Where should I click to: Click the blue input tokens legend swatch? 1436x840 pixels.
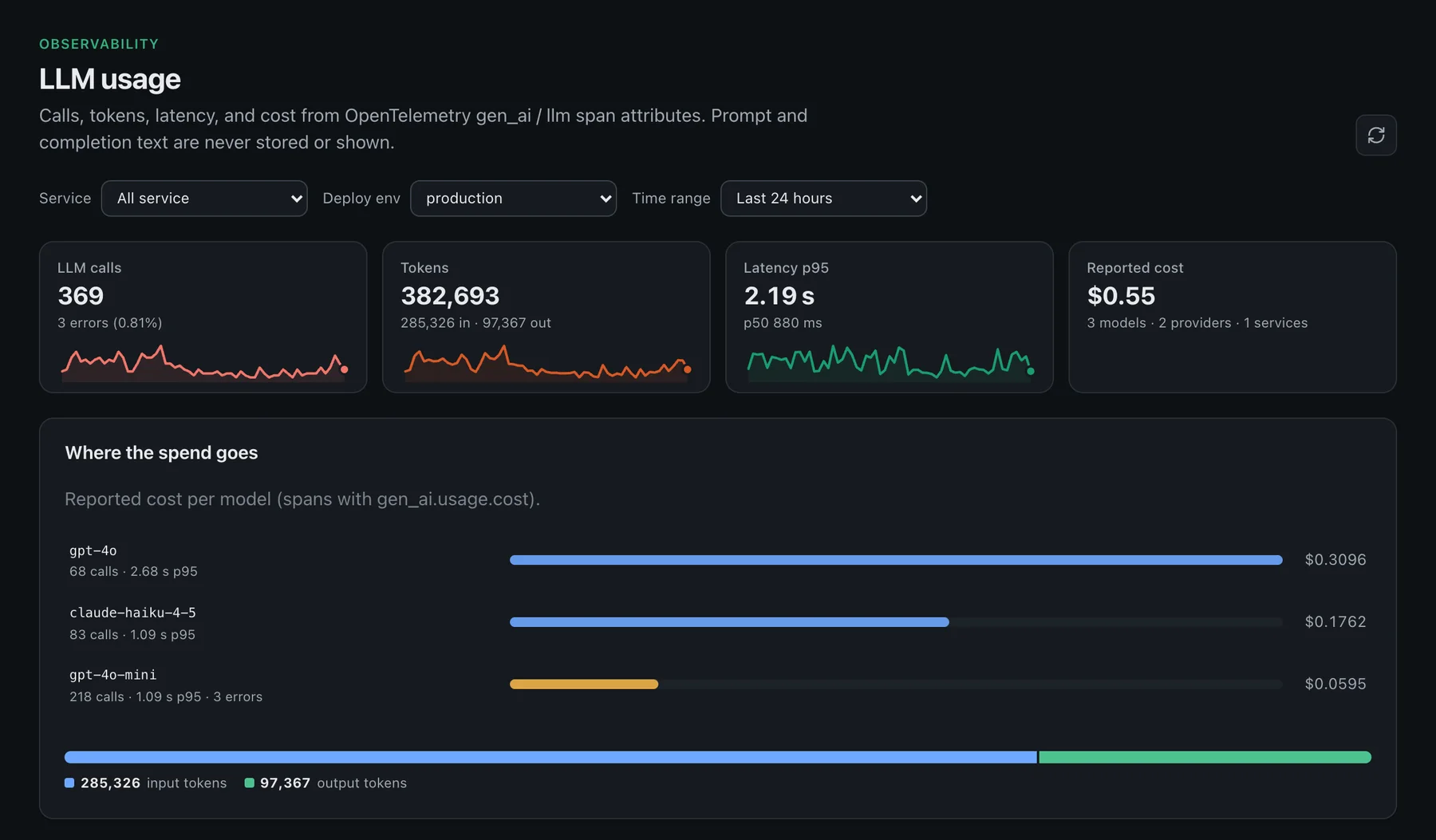(x=69, y=783)
